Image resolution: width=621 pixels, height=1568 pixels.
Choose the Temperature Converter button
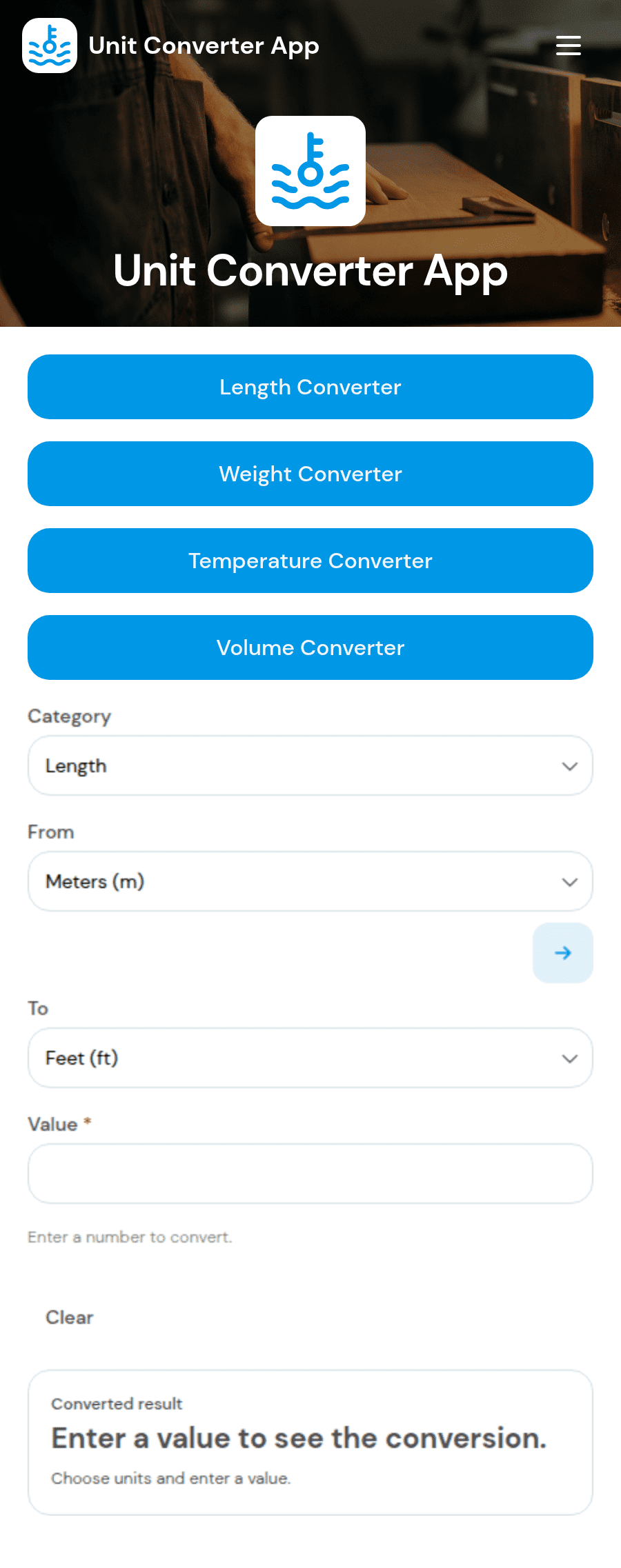pos(310,561)
